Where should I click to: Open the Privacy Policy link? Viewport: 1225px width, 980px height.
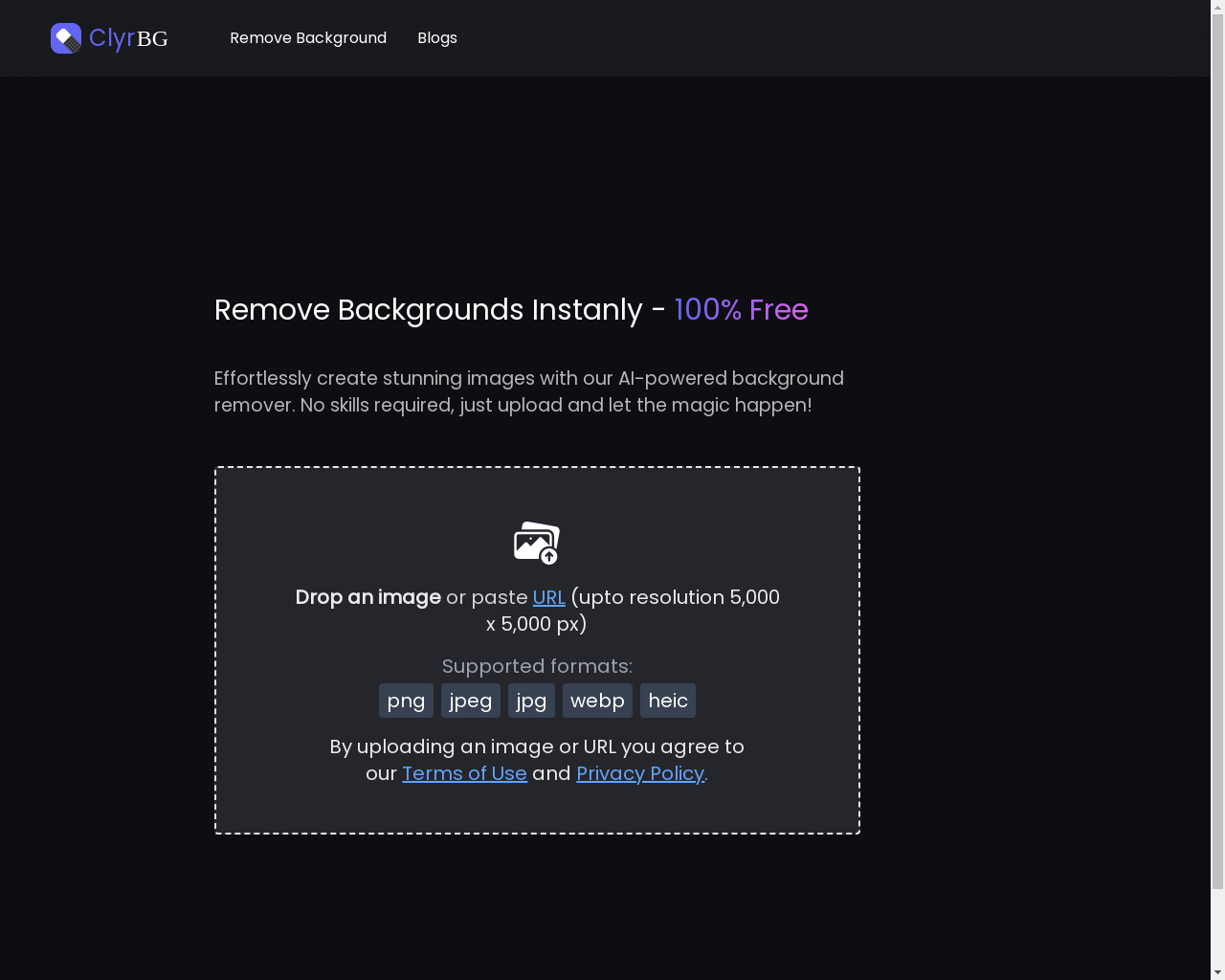(x=640, y=773)
